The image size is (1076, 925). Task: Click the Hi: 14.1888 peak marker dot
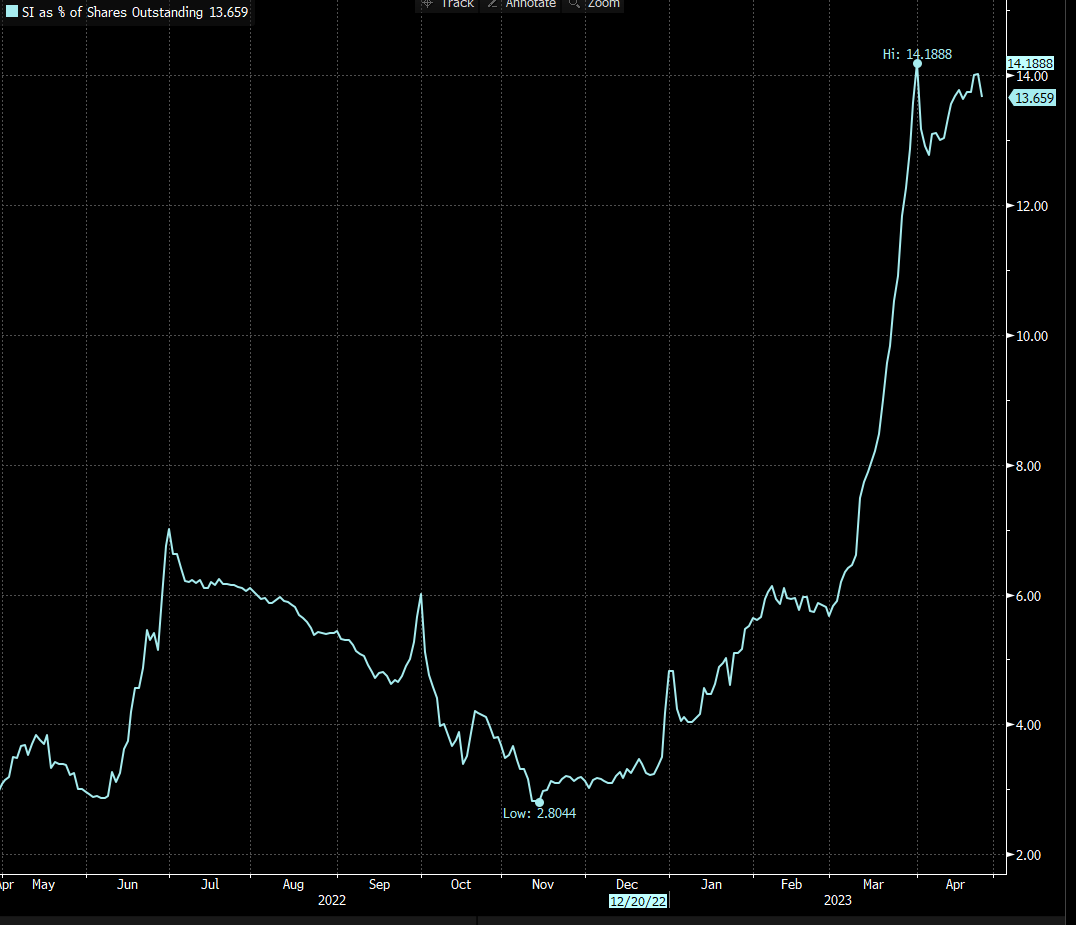[x=917, y=65]
